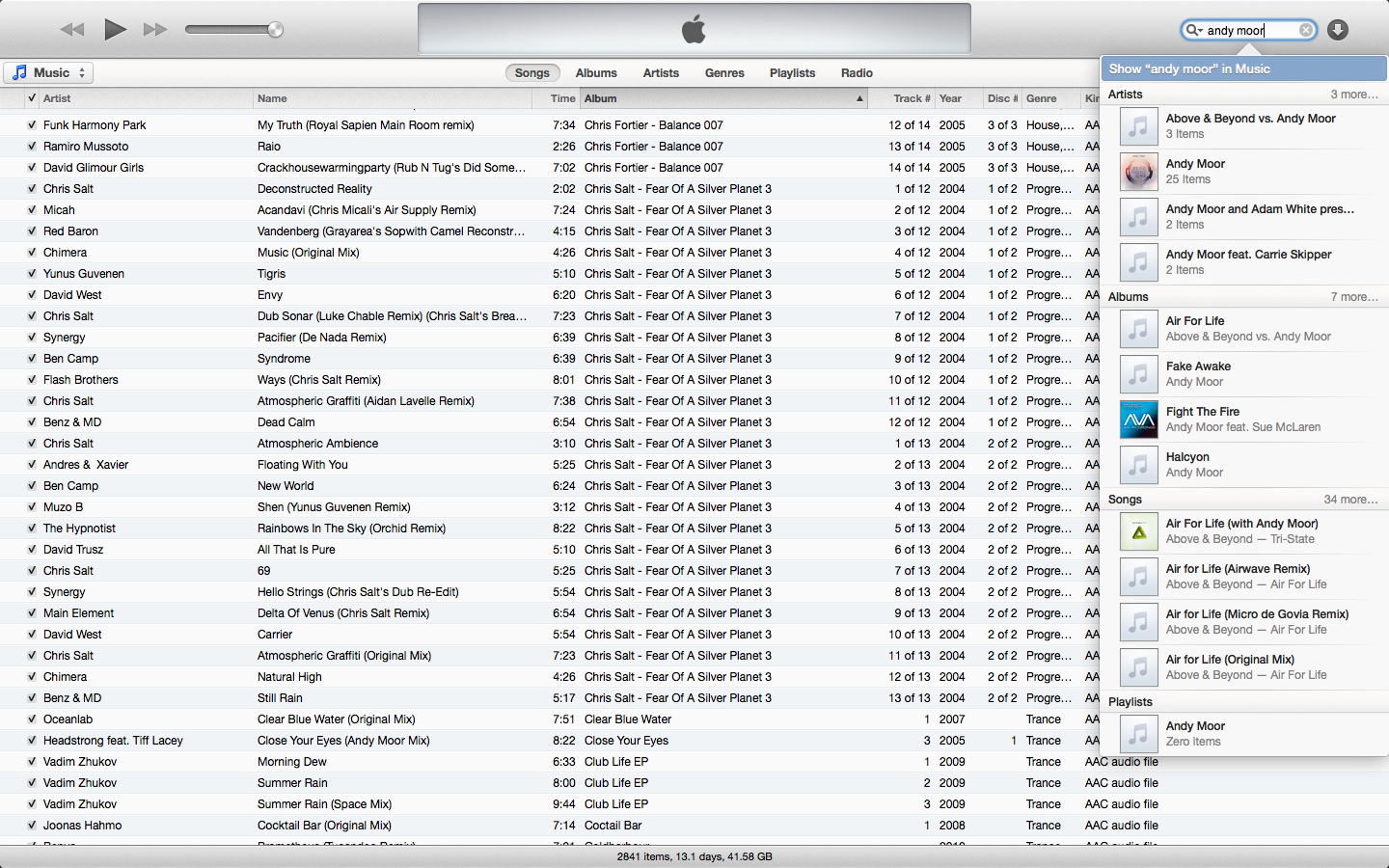Click the search field containing andy moor
The image size is (1389, 868).
point(1249,30)
